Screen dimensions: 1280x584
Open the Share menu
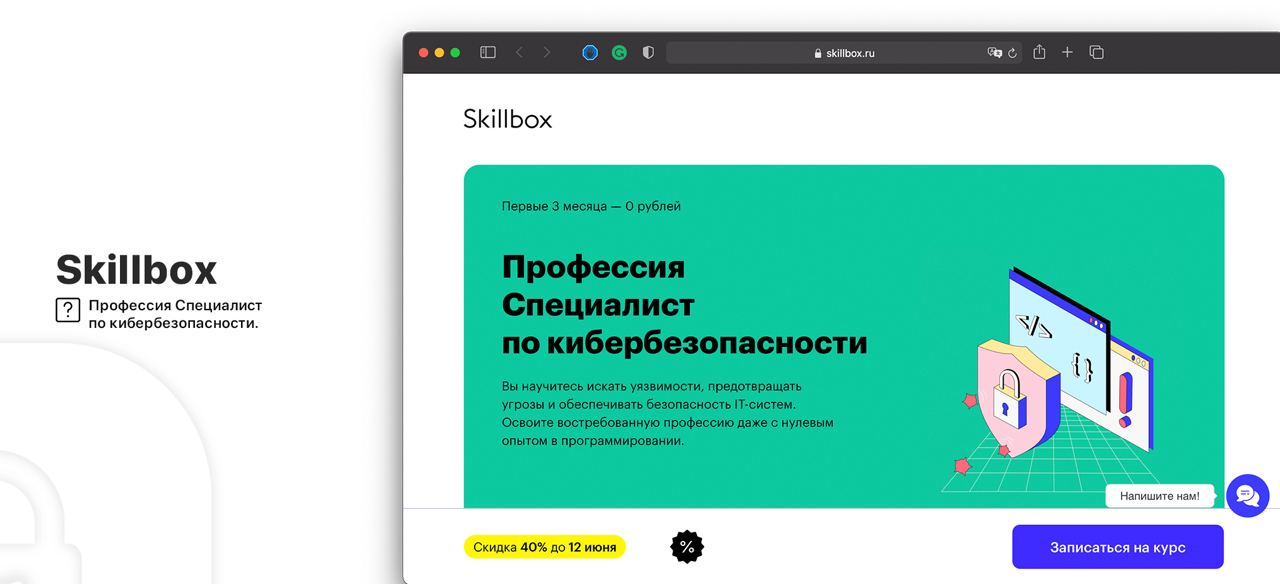tap(1039, 52)
